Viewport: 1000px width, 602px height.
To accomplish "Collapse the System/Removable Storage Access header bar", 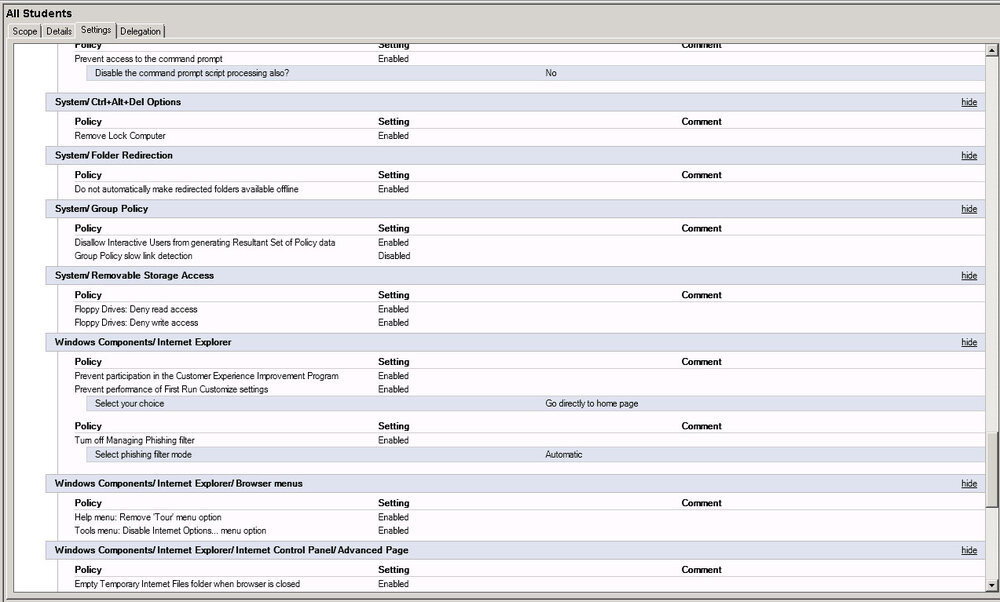I will click(x=515, y=275).
